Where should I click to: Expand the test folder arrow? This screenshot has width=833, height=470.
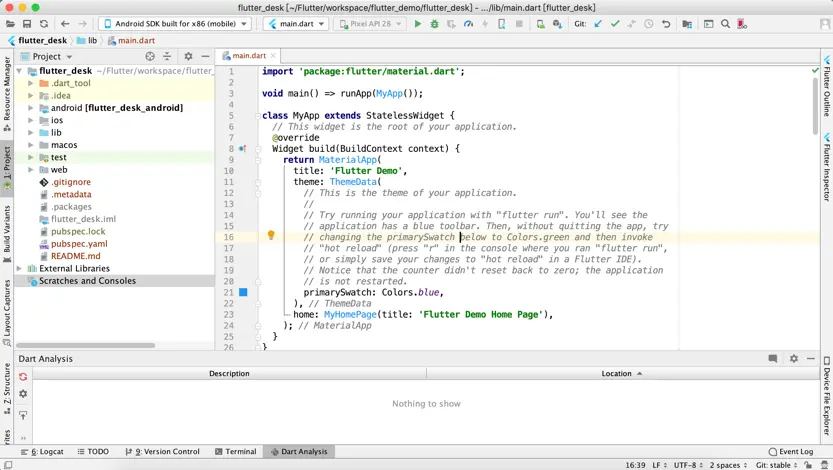tap(31, 157)
